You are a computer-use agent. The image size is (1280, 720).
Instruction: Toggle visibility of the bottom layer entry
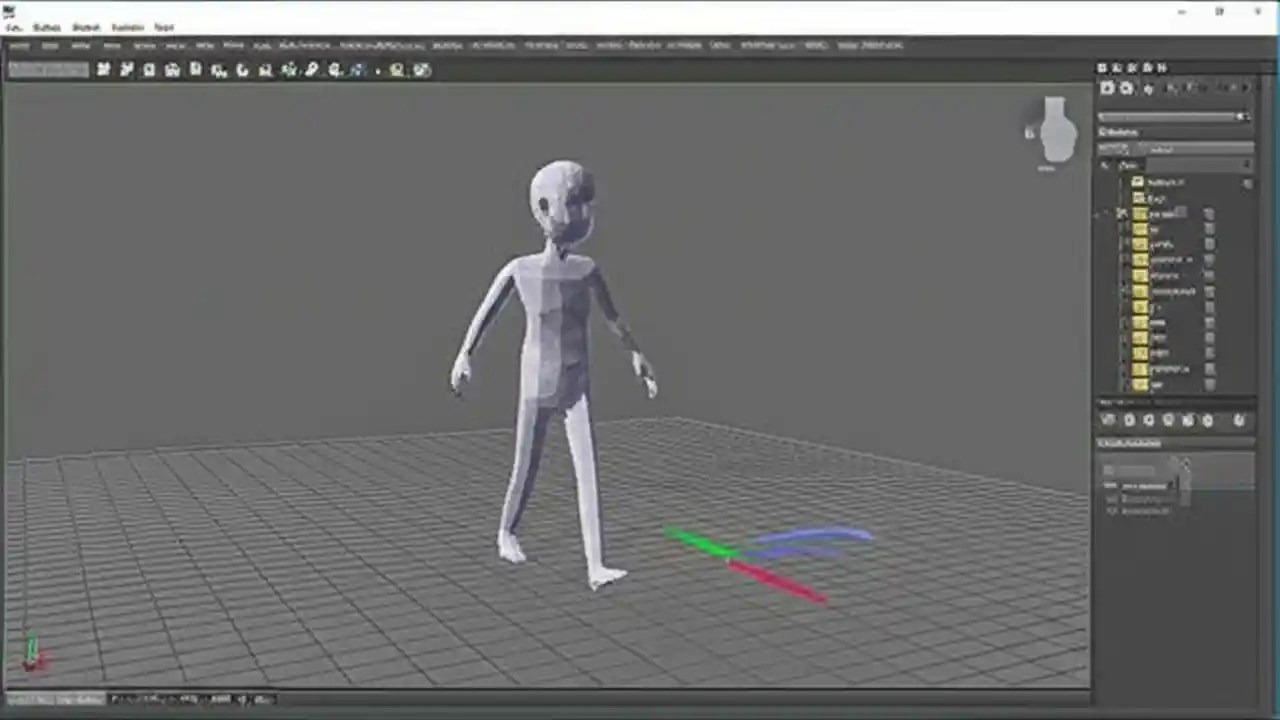coord(1207,384)
